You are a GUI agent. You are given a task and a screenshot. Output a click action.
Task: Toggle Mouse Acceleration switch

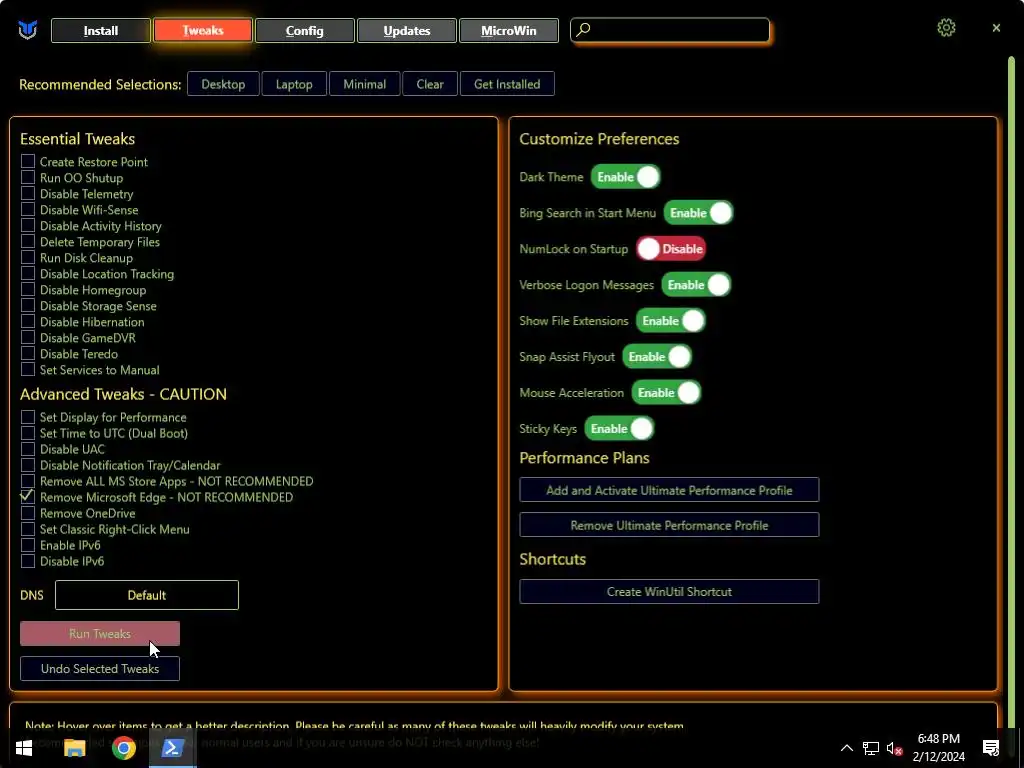coord(666,392)
